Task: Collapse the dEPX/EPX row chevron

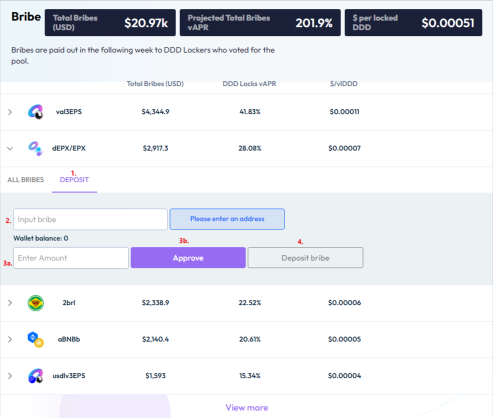Action: click(10, 148)
